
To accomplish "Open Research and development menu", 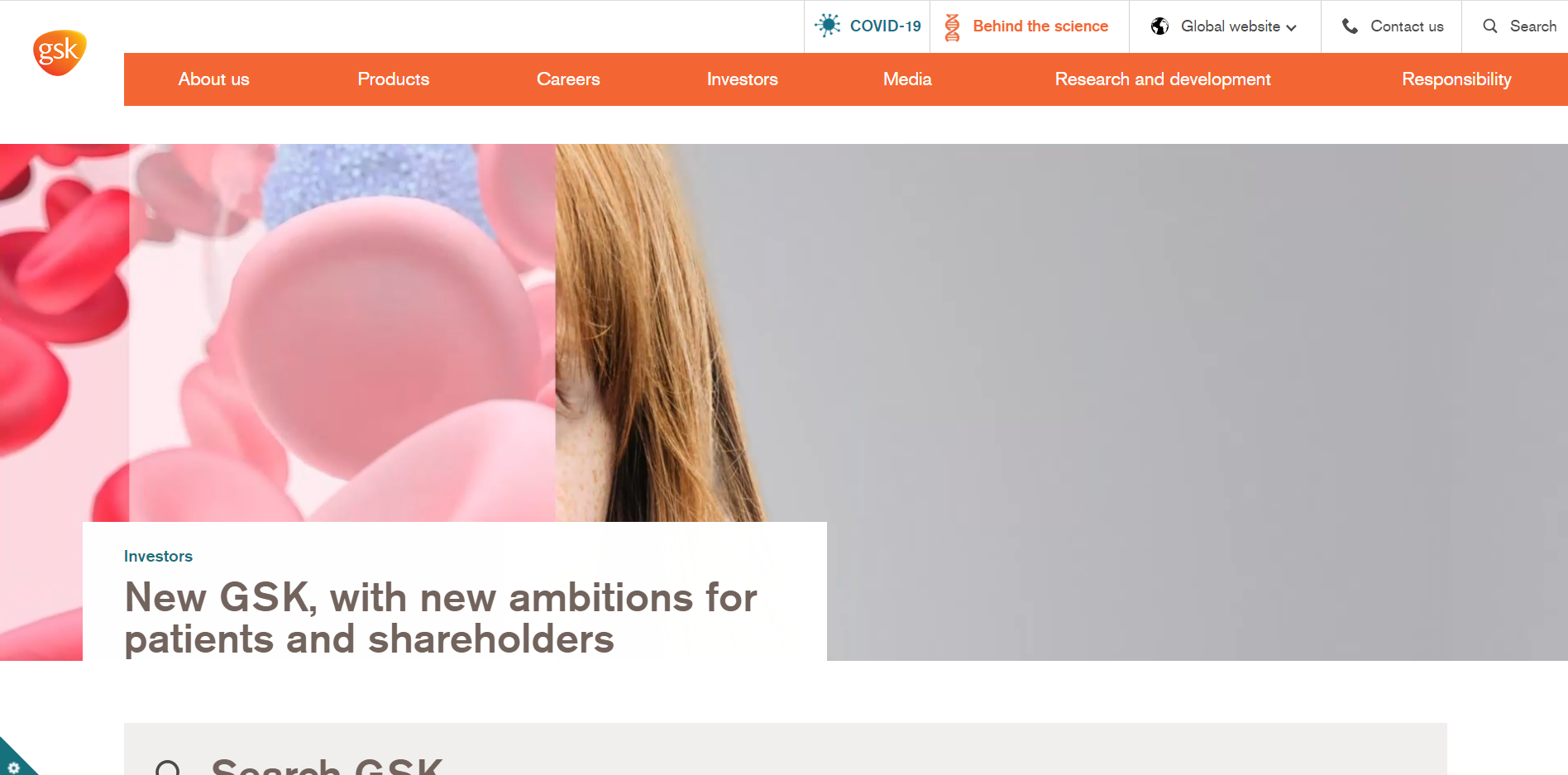I will click(x=1163, y=79).
